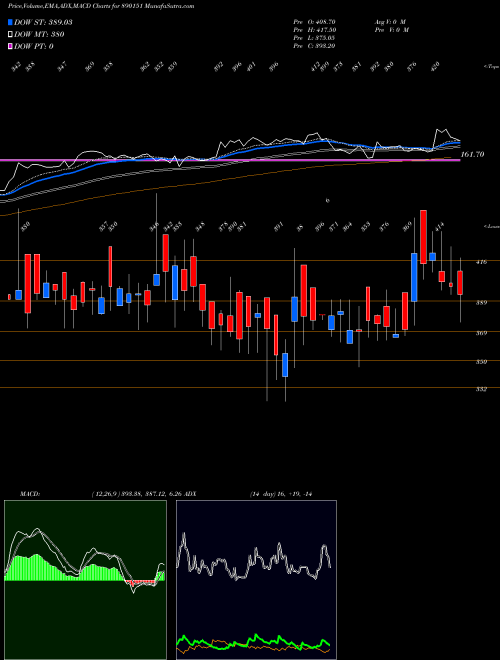Click the 'MACD:' panel heading
The image size is (500, 660).
click(x=29, y=494)
